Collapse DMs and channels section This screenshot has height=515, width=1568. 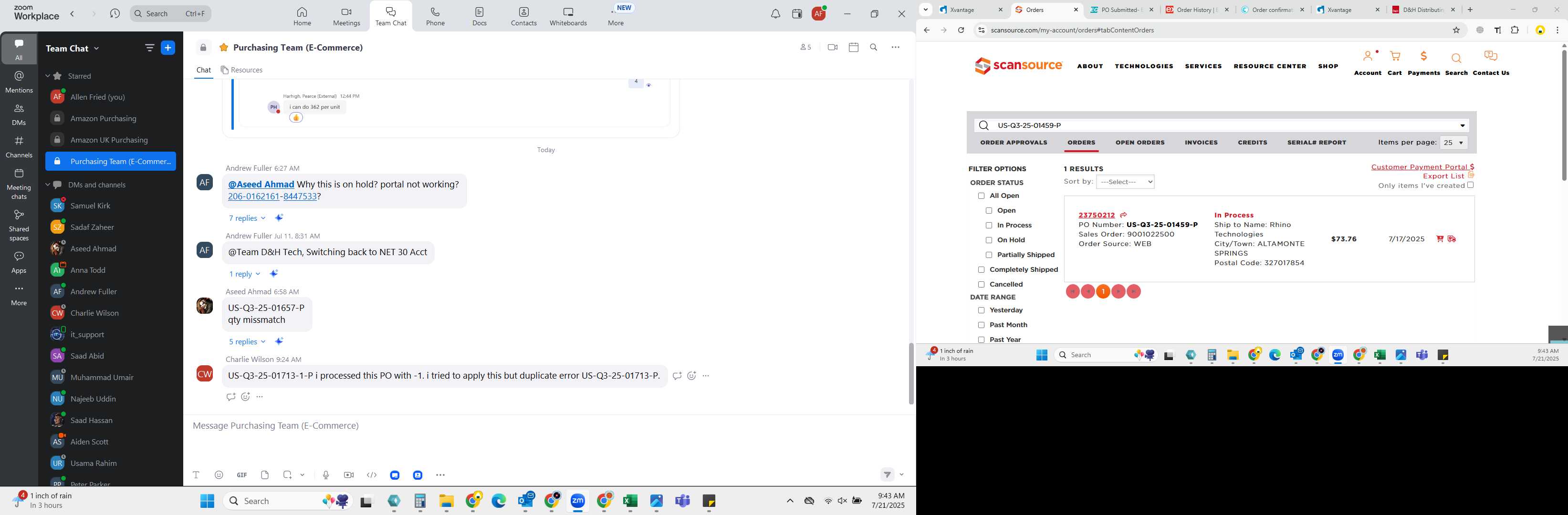pyautogui.click(x=47, y=185)
